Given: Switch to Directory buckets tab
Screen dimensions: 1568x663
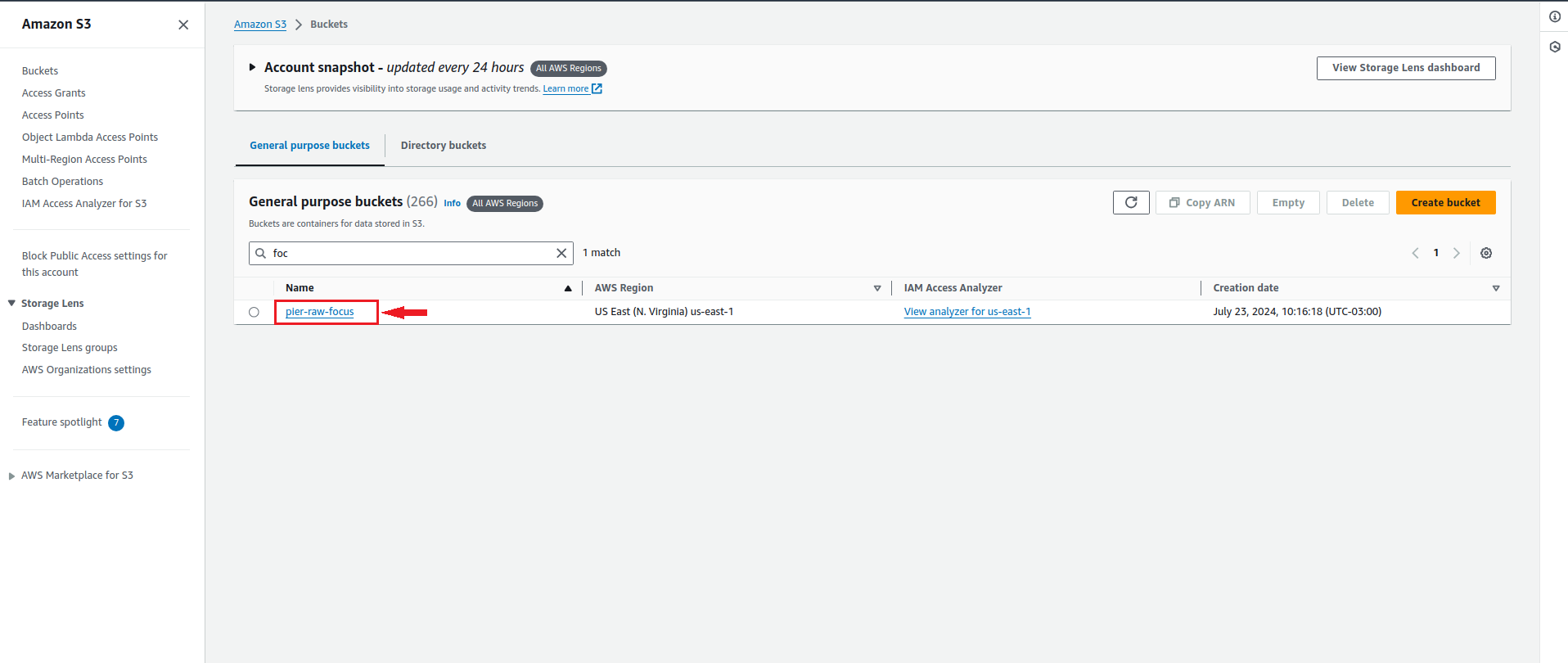Looking at the screenshot, I should pos(443,146).
